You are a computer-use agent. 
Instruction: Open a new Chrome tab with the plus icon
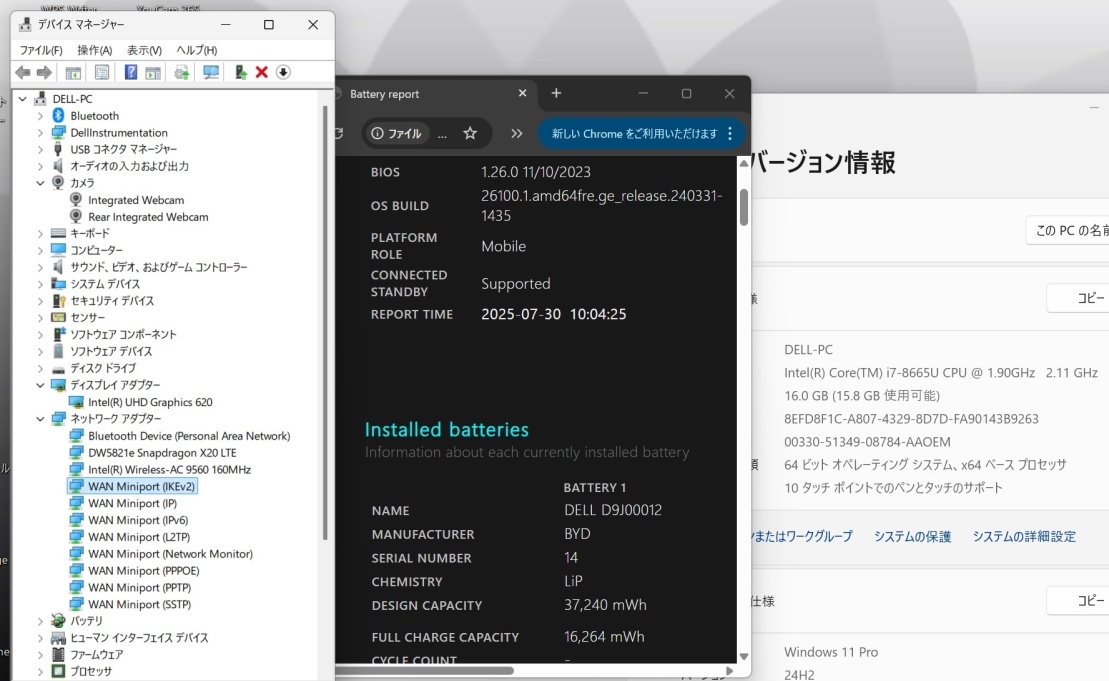[556, 93]
